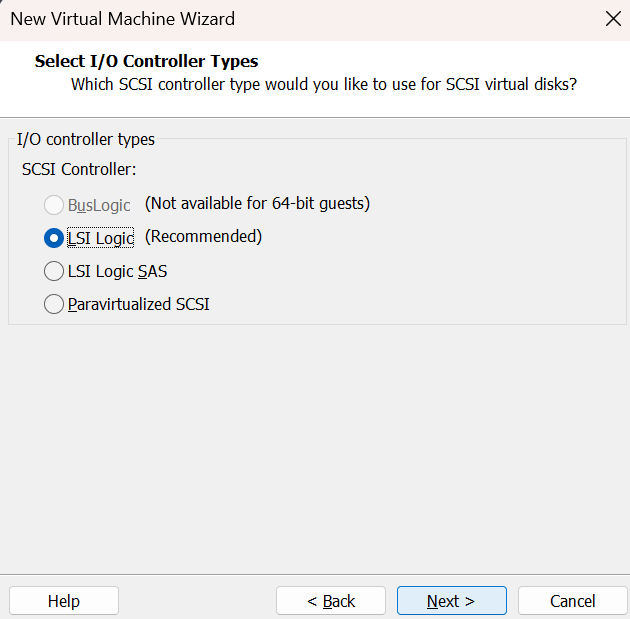Click the 'New Virtual Machine Wizard' title text
630x619 pixels.
point(123,19)
